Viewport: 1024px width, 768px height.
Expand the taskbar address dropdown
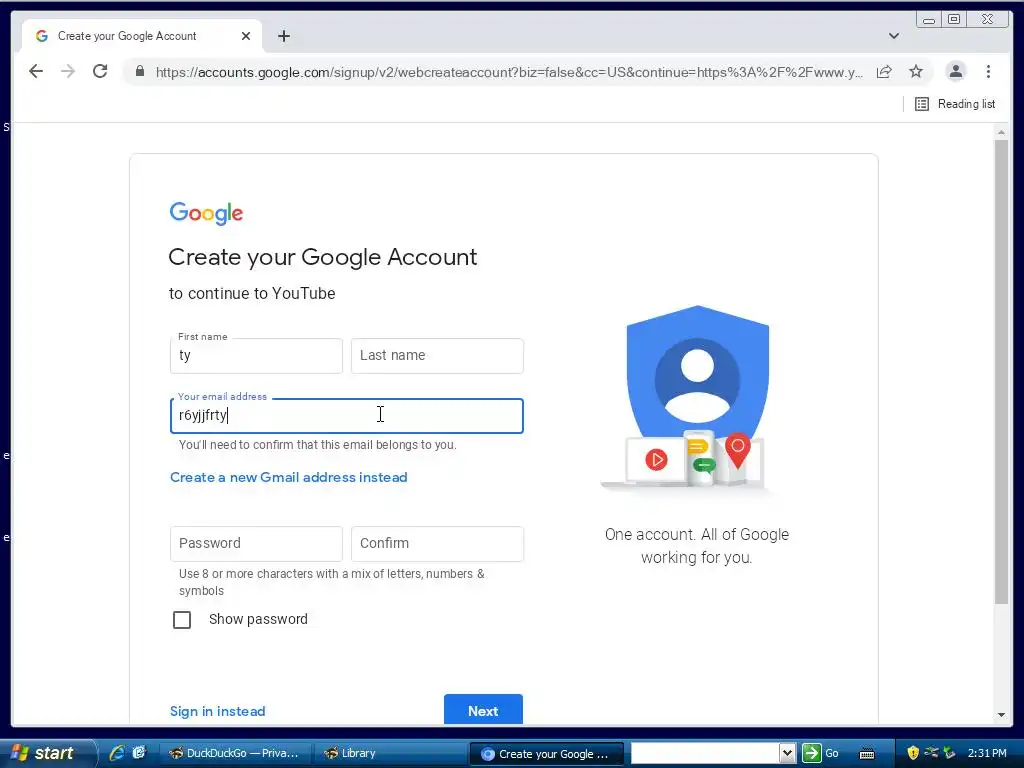[x=787, y=753]
